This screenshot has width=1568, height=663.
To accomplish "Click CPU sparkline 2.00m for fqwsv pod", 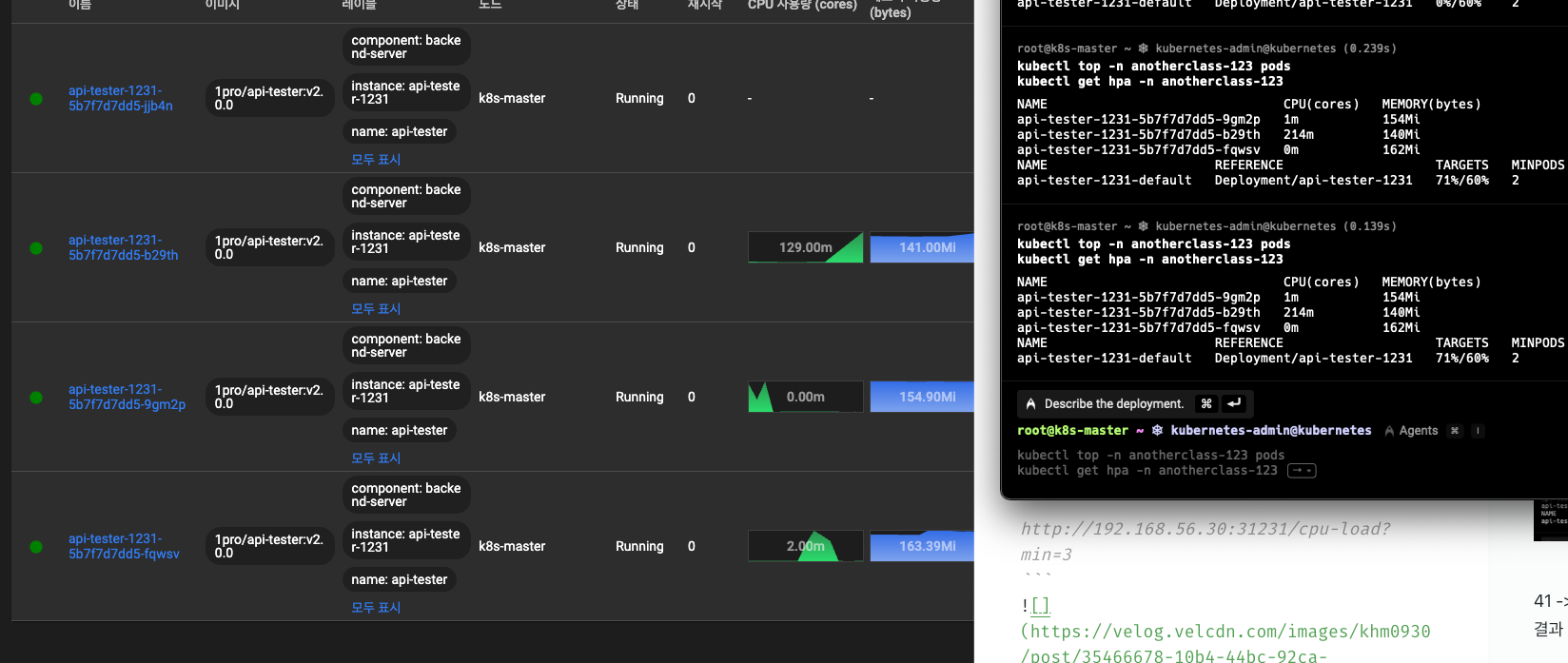I will coord(806,546).
